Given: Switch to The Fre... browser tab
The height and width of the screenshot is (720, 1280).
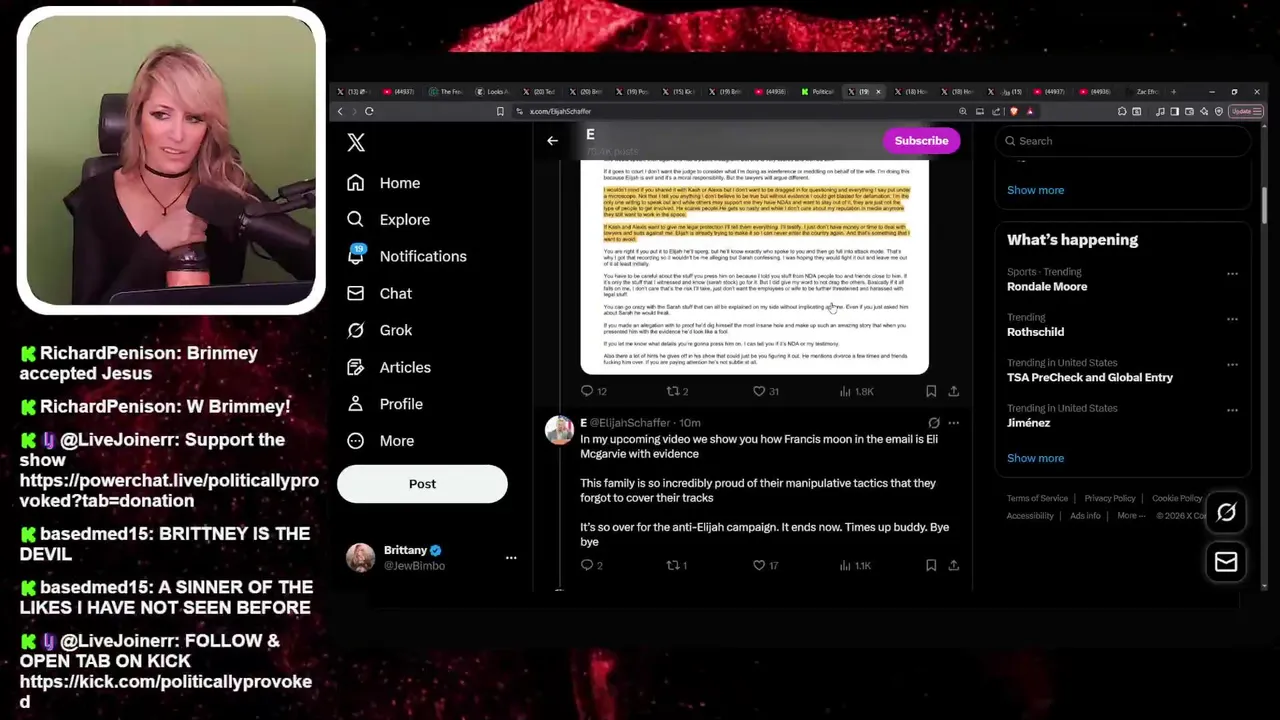Looking at the screenshot, I should pyautogui.click(x=448, y=92).
